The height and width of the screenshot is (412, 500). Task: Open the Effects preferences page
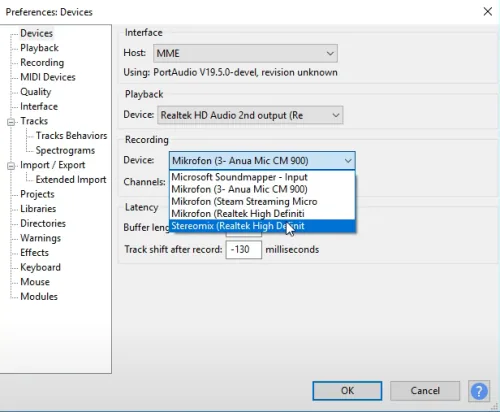click(x=34, y=253)
